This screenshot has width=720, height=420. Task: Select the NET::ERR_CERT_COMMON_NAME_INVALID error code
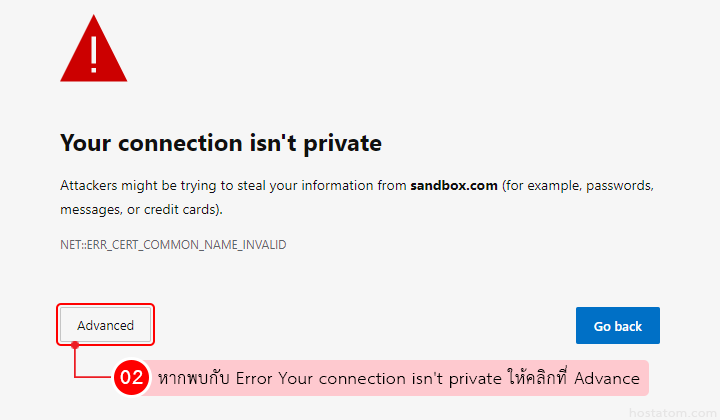pyautogui.click(x=173, y=244)
